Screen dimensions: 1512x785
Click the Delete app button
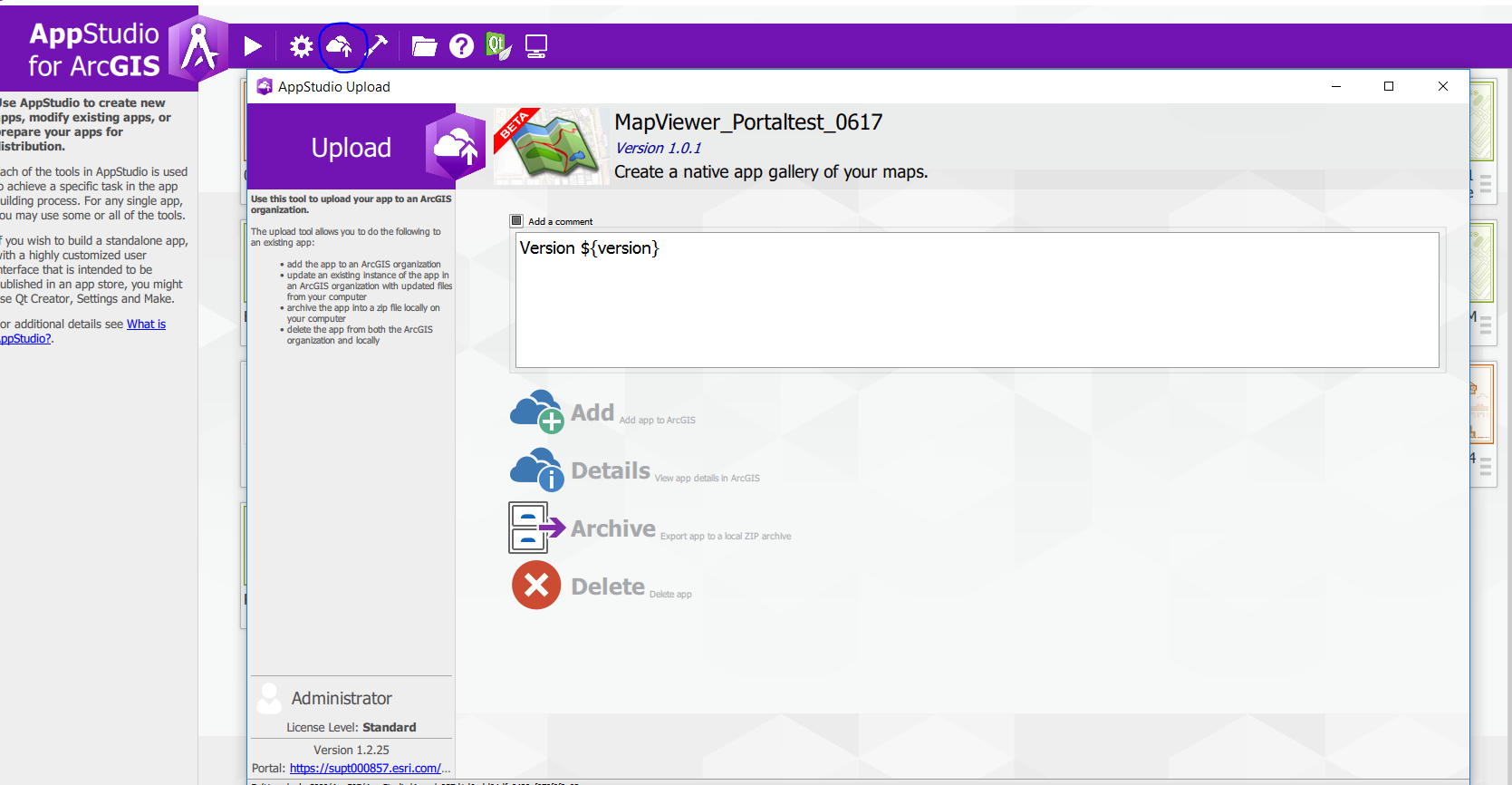602,586
